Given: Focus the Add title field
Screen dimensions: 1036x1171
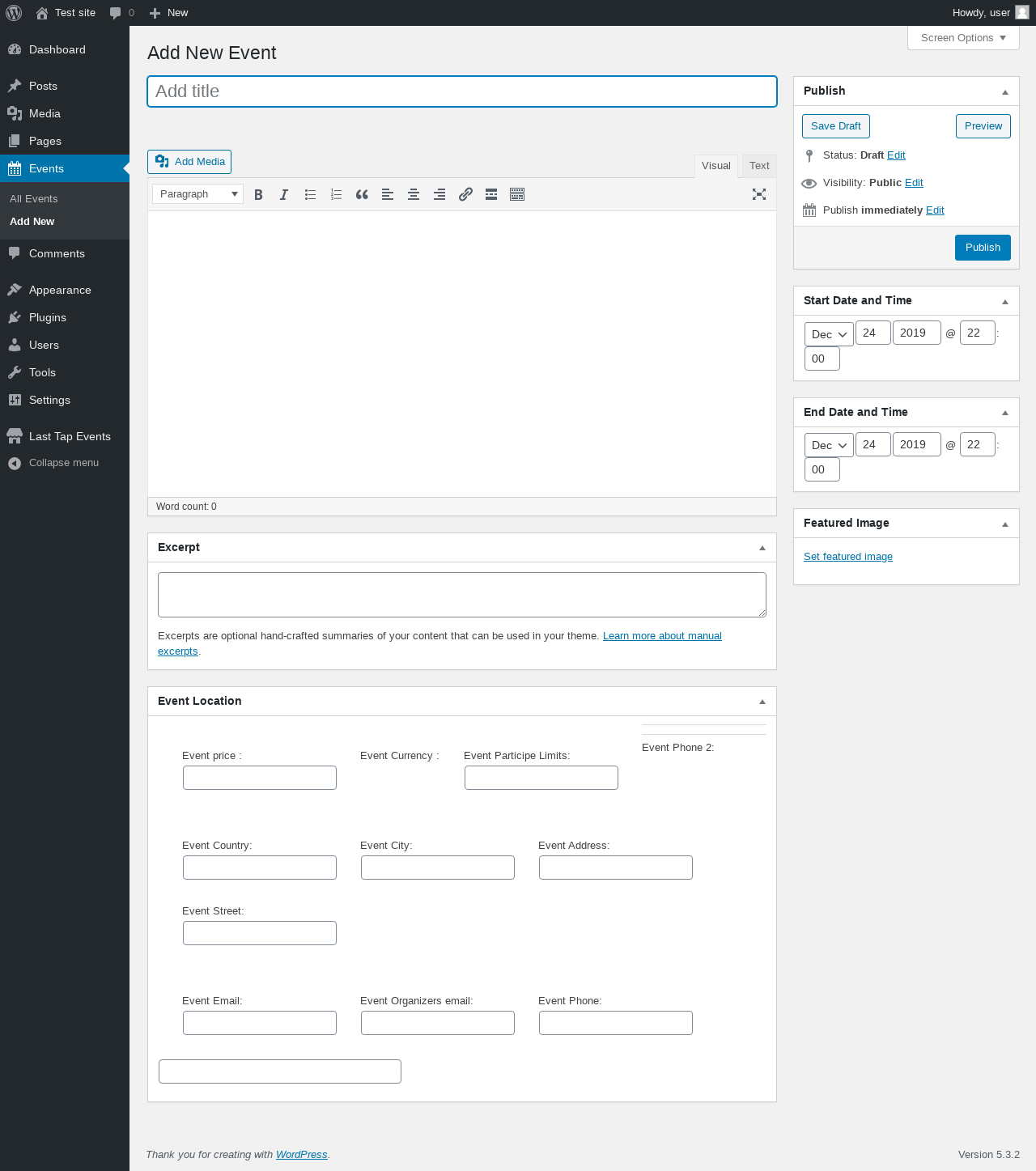Looking at the screenshot, I should (462, 91).
